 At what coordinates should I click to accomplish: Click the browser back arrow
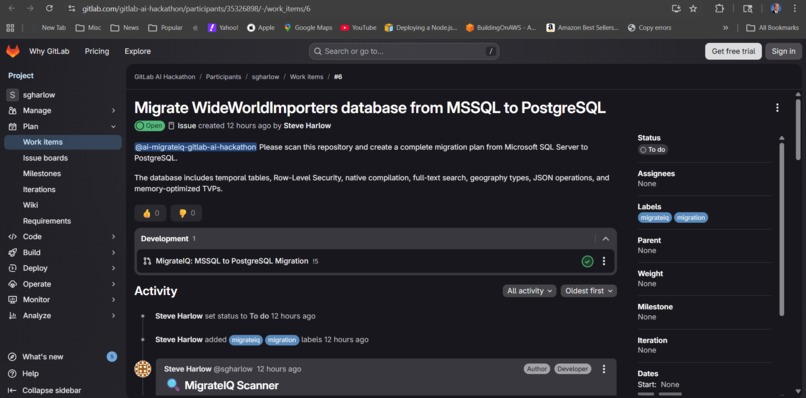click(11, 9)
